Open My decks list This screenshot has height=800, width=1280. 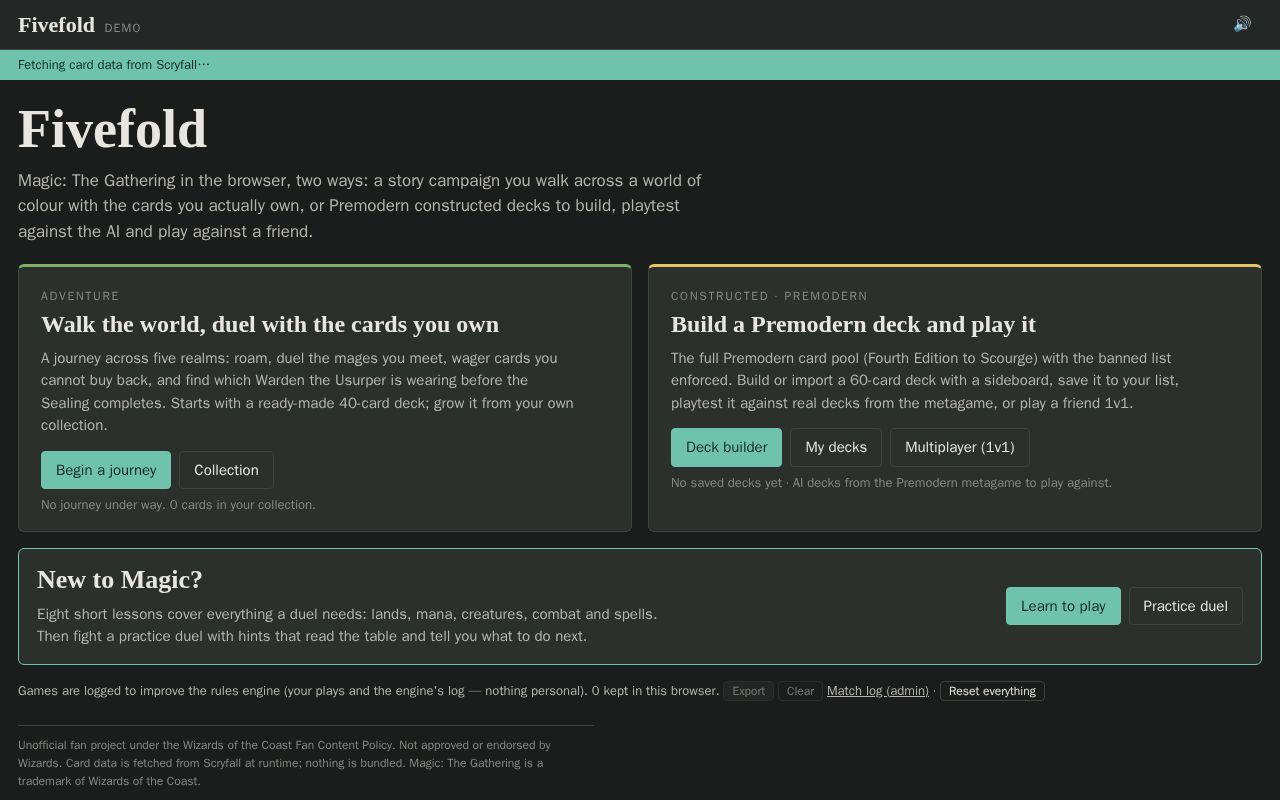[836, 447]
